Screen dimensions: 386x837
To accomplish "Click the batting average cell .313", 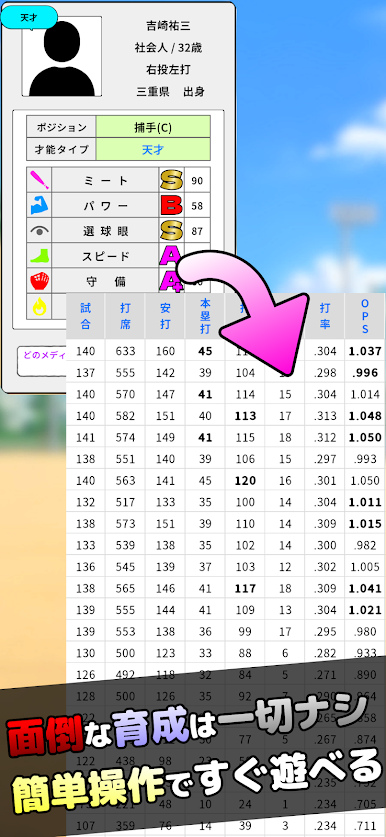I will [324, 416].
